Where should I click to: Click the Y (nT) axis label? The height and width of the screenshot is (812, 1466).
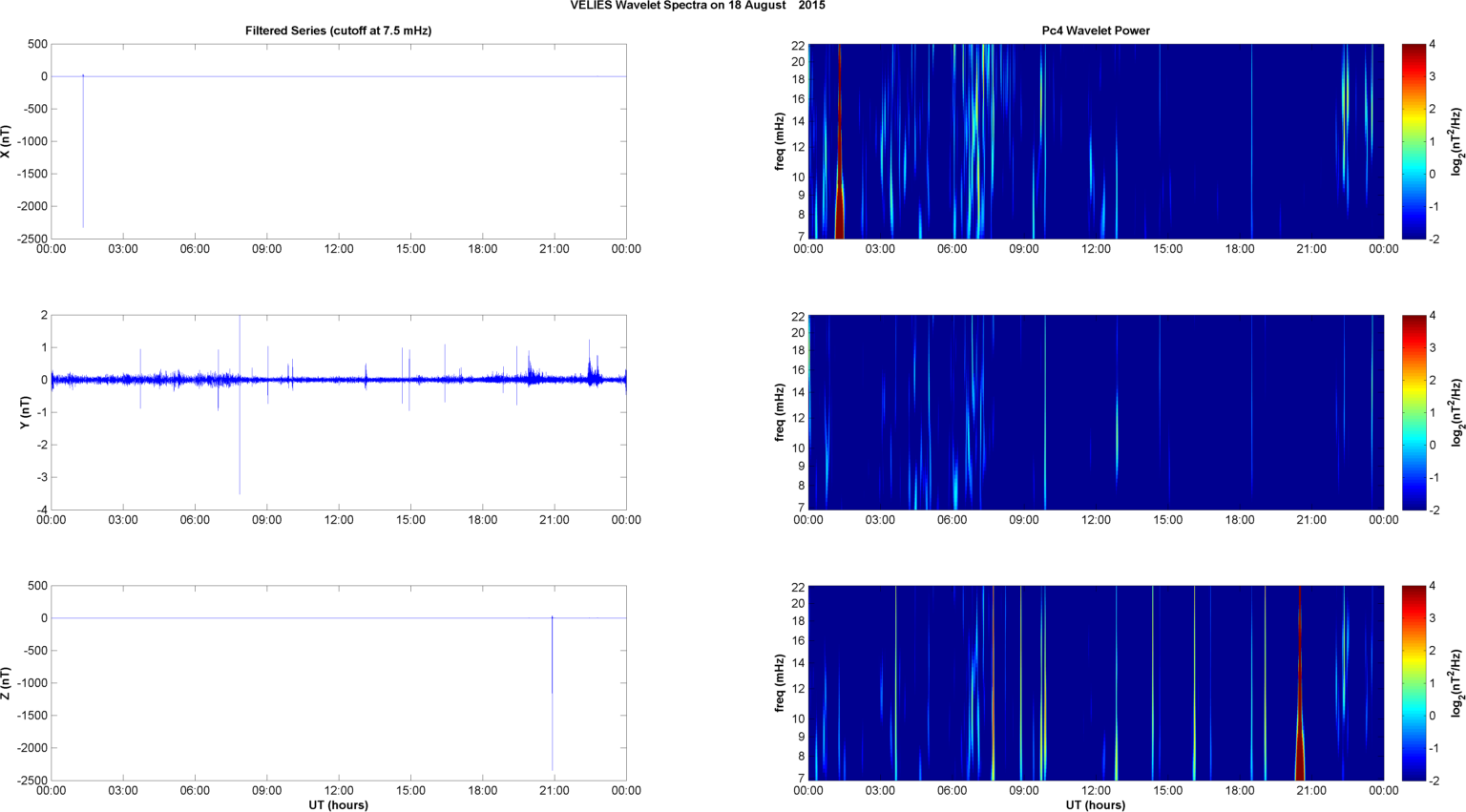click(26, 412)
